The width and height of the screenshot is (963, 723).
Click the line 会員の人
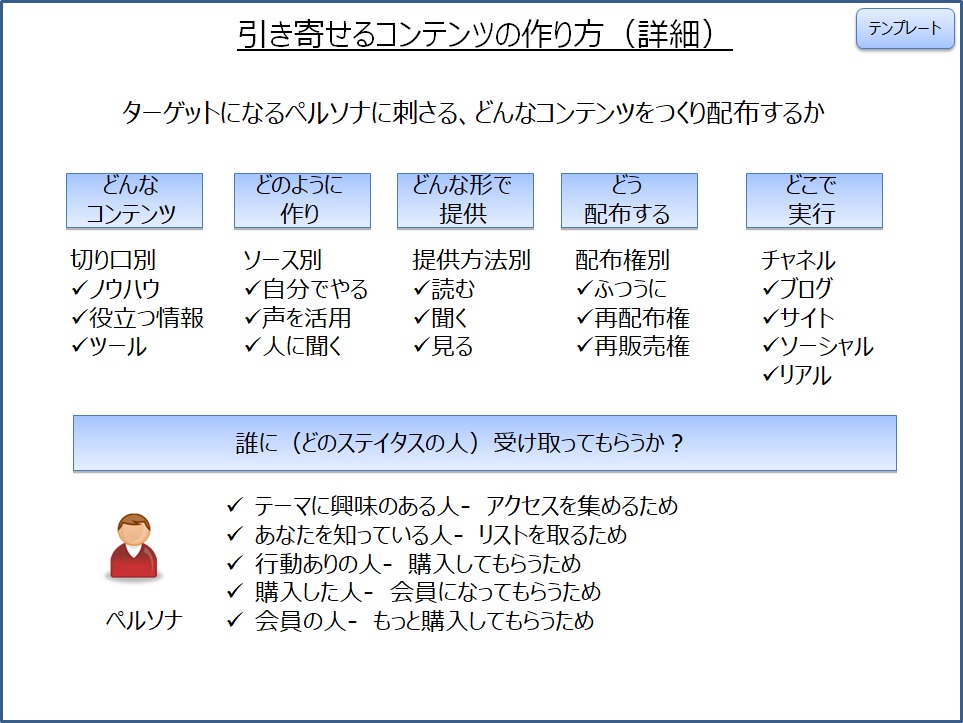click(x=410, y=620)
